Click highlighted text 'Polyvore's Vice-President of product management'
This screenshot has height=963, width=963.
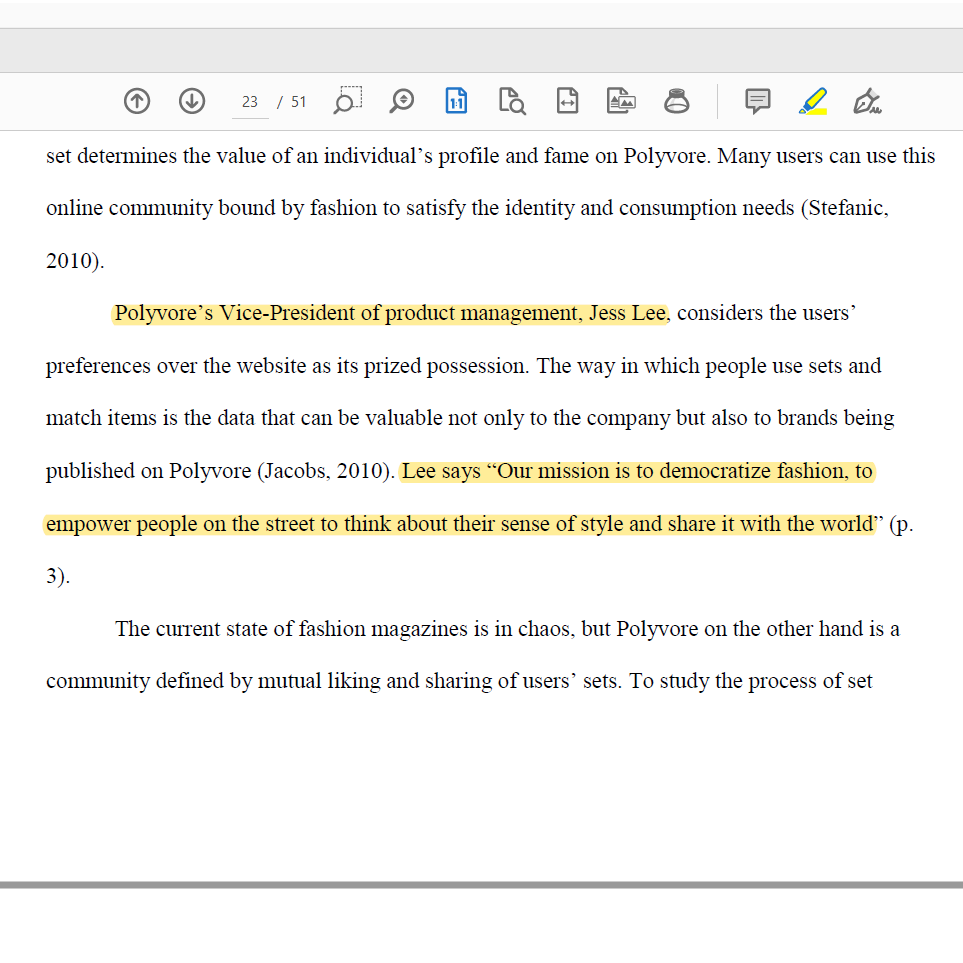point(348,313)
